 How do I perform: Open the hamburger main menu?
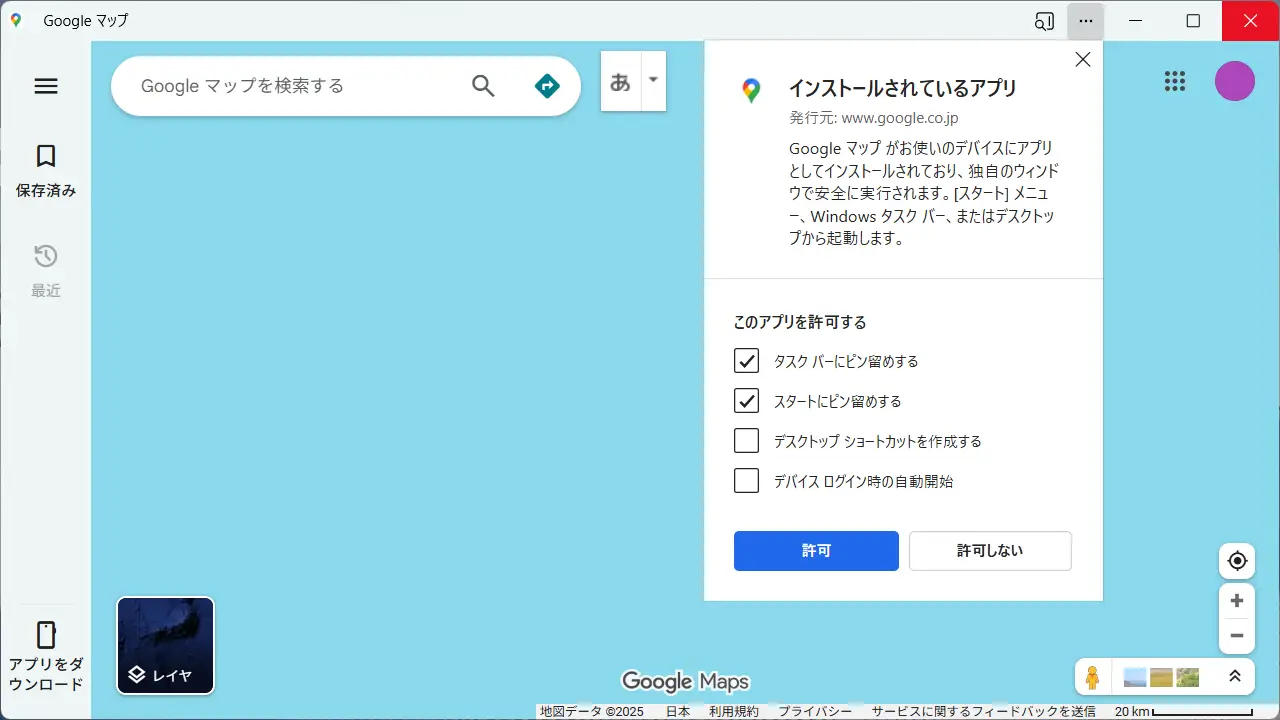point(46,86)
